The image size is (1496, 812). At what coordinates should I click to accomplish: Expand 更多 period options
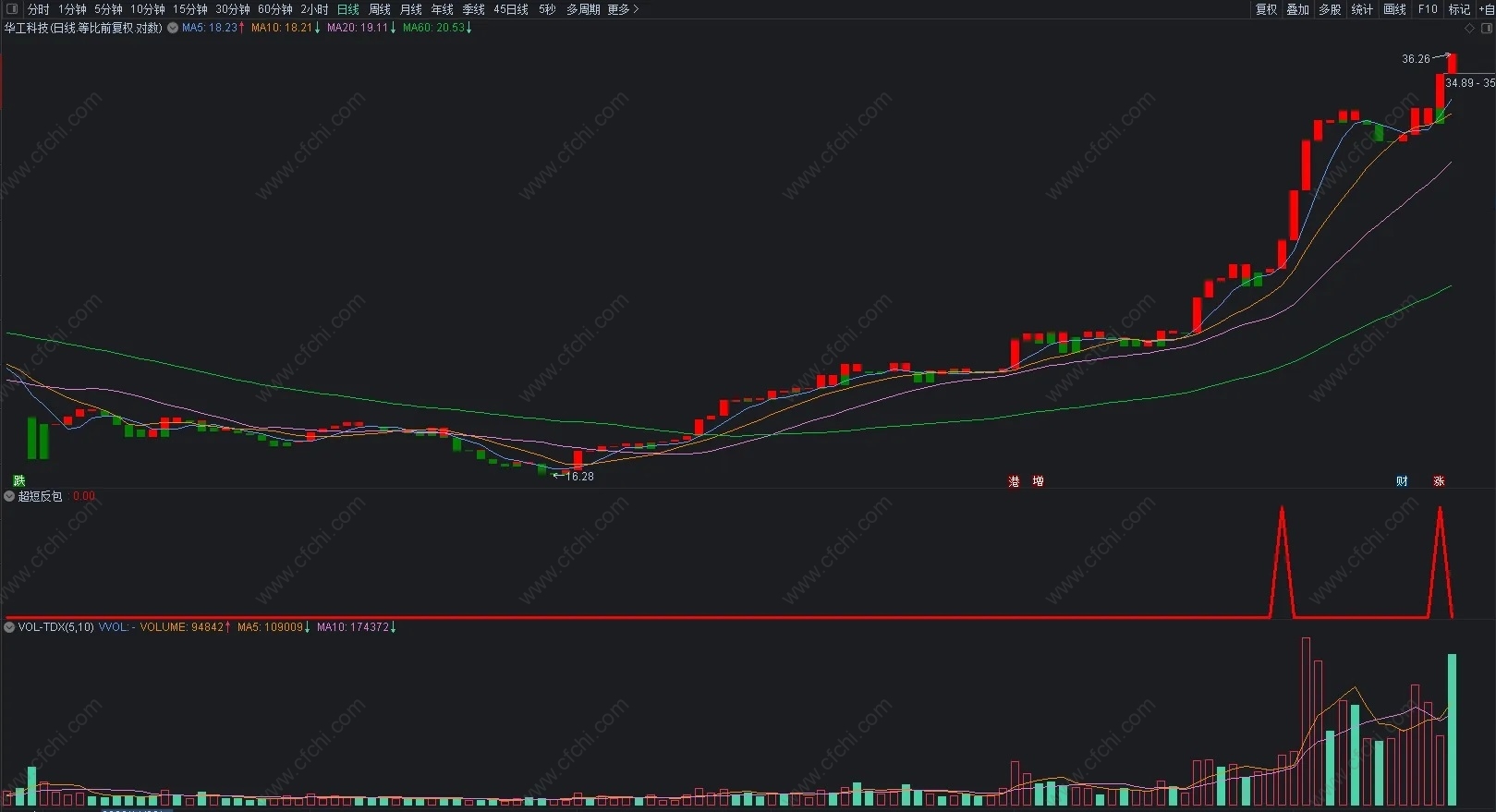pos(623,9)
